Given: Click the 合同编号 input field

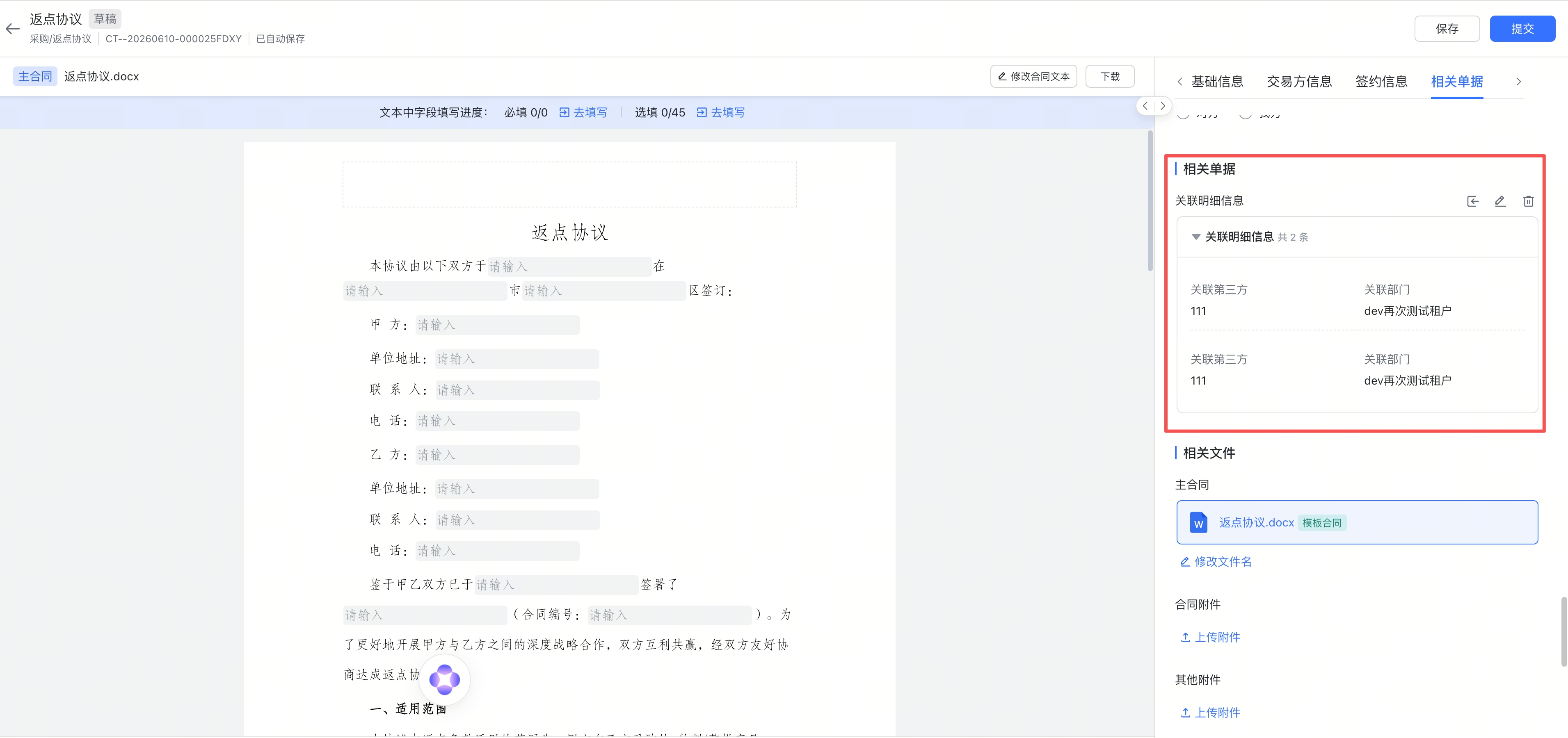Looking at the screenshot, I should pyautogui.click(x=670, y=615).
